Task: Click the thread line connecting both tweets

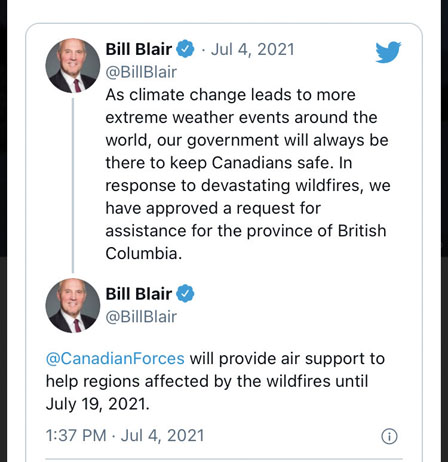Action: click(73, 185)
